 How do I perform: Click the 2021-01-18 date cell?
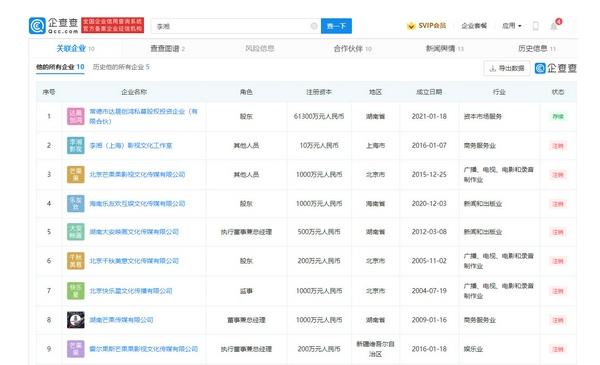429,116
